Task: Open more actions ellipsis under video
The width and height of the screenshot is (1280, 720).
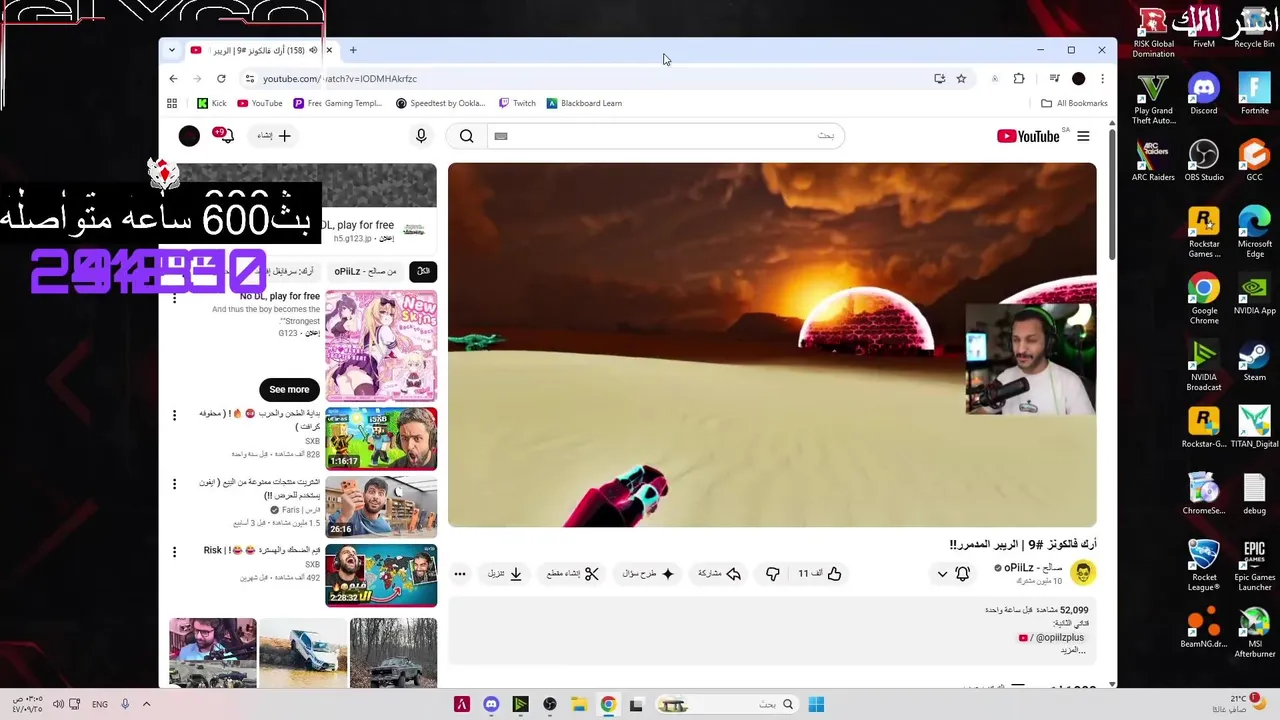Action: (460, 573)
